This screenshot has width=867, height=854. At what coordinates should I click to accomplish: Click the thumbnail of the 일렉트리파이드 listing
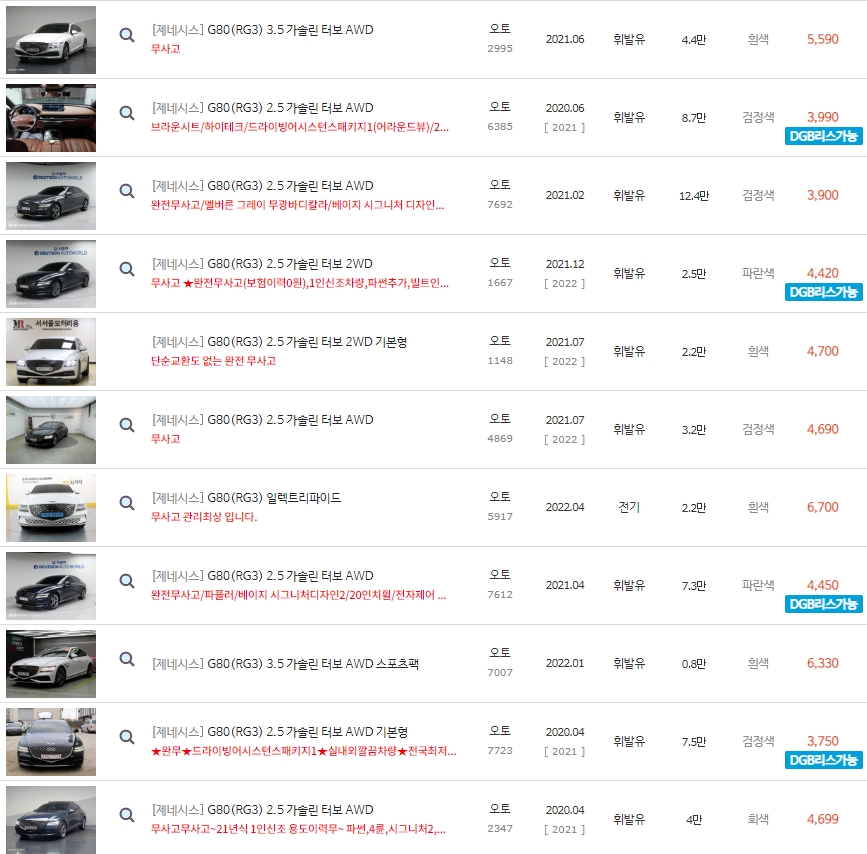[51, 507]
